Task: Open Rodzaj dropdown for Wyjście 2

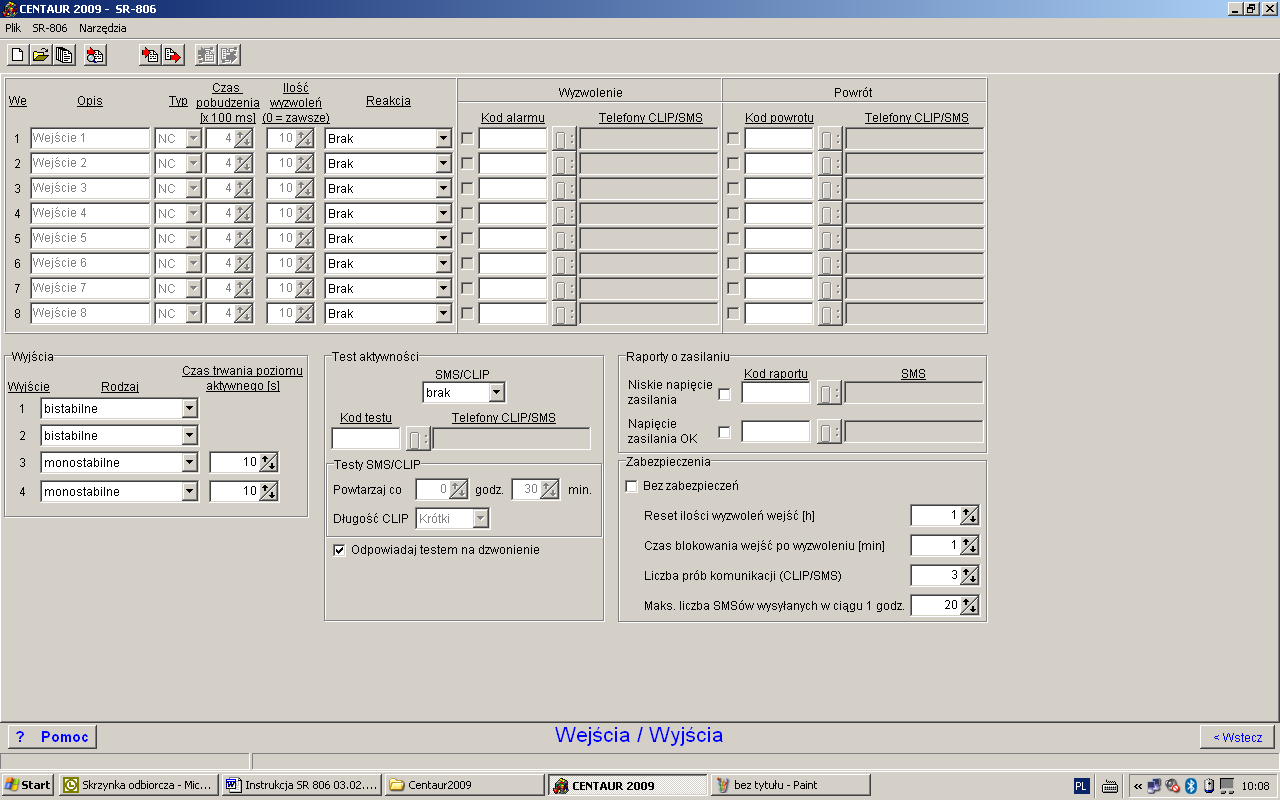Action: pyautogui.click(x=189, y=436)
